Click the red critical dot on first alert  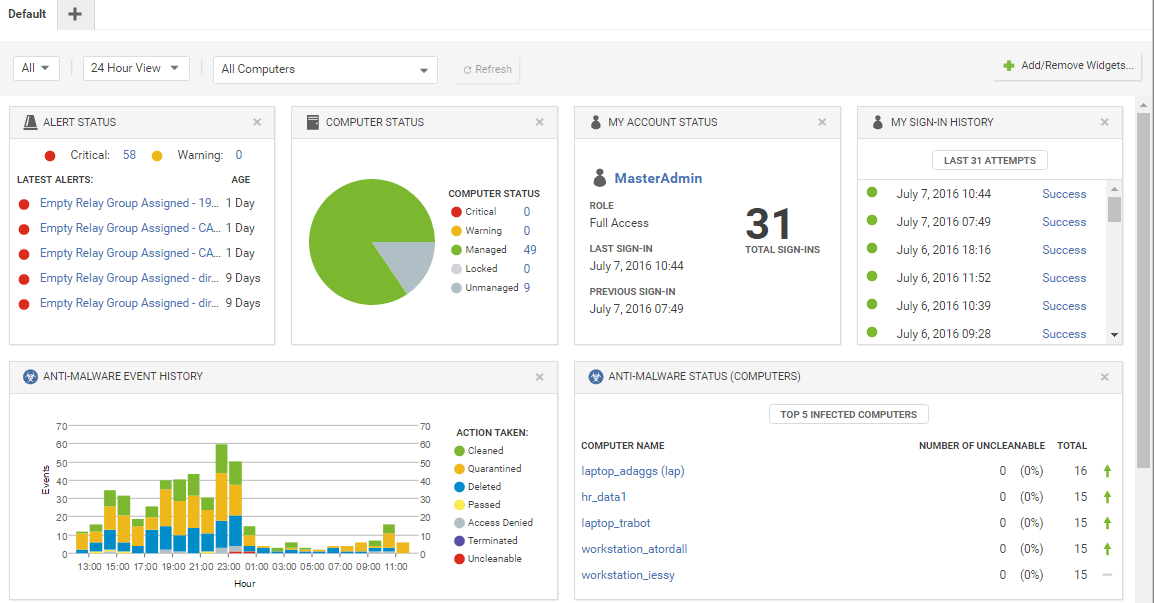click(x=23, y=202)
